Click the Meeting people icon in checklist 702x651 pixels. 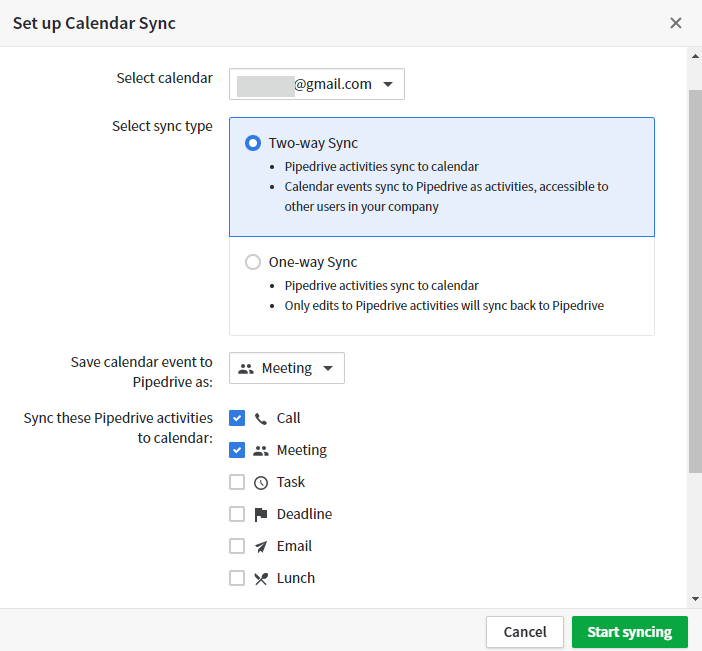[261, 451]
